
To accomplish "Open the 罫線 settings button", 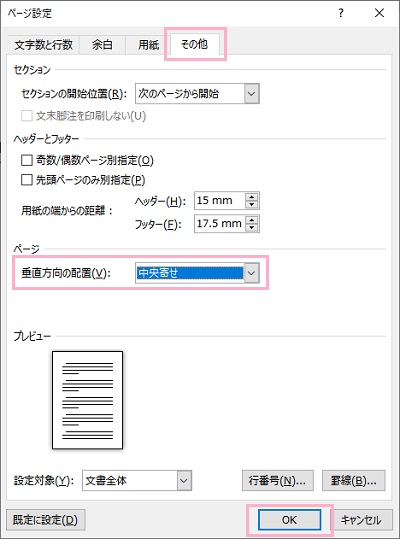I will [354, 481].
